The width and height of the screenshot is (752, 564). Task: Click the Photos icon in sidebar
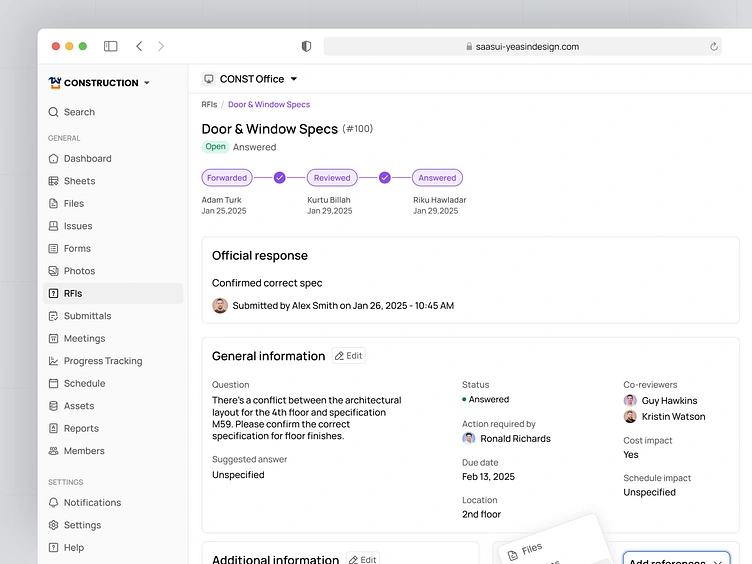[53, 271]
